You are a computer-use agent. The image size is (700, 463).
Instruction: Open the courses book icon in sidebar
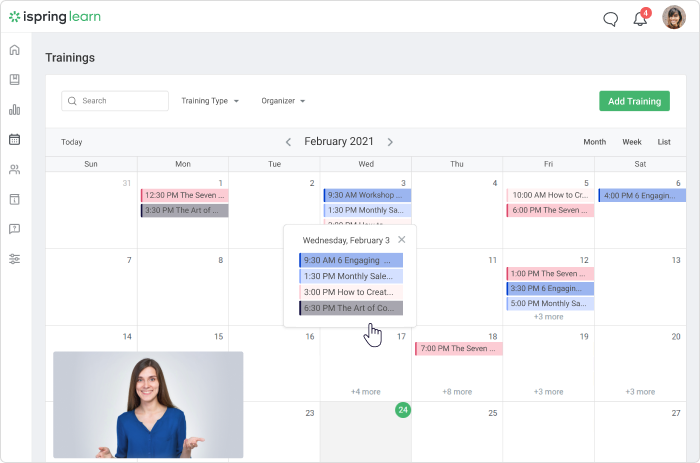click(14, 79)
